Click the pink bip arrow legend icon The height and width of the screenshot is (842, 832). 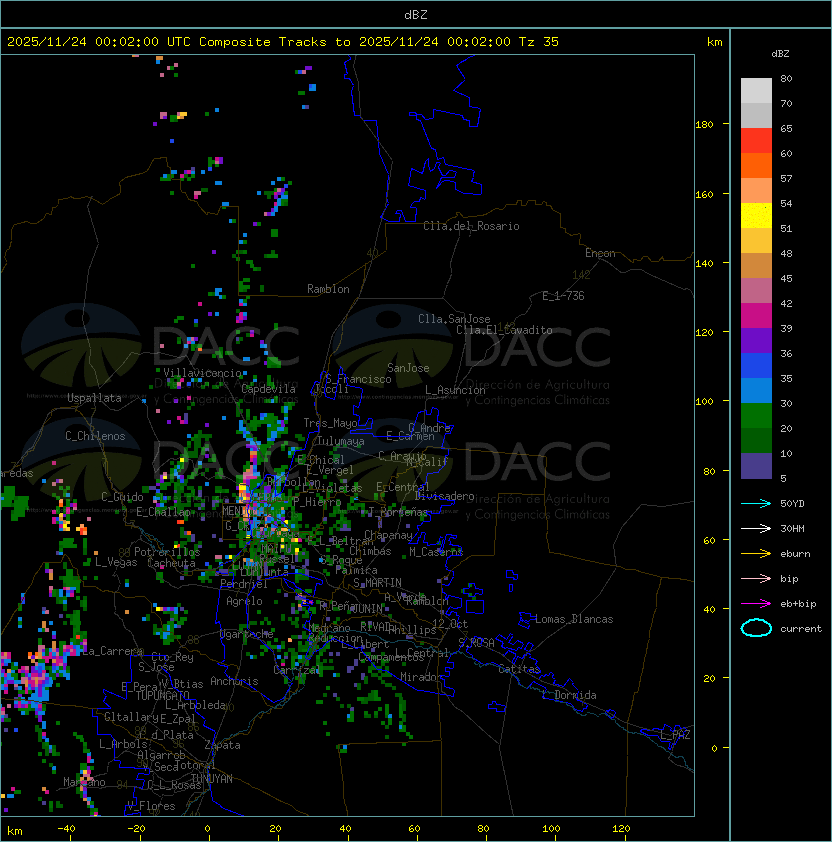(756, 578)
